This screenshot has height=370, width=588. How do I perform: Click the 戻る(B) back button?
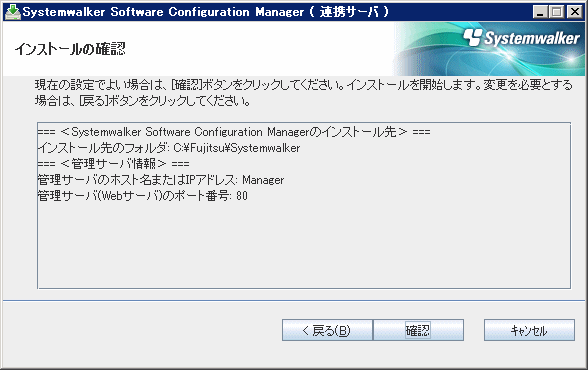(x=327, y=330)
